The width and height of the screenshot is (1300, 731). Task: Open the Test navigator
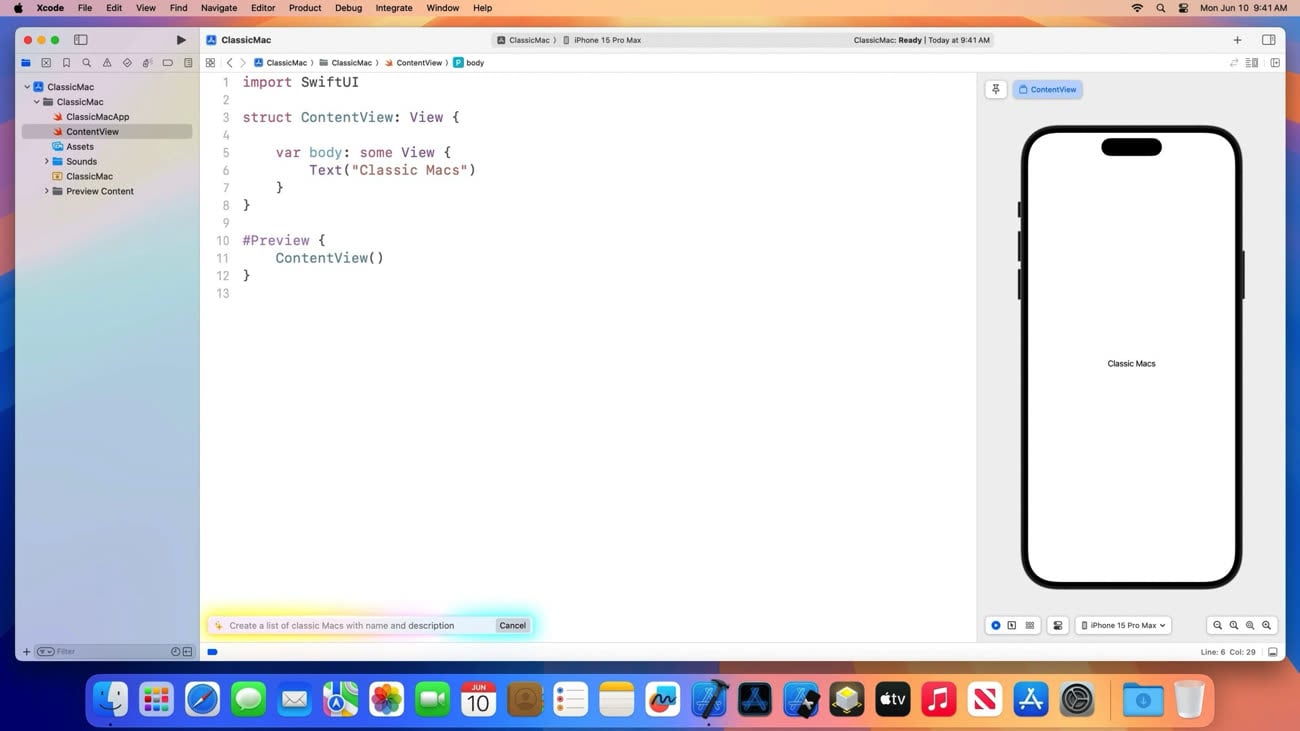127,62
